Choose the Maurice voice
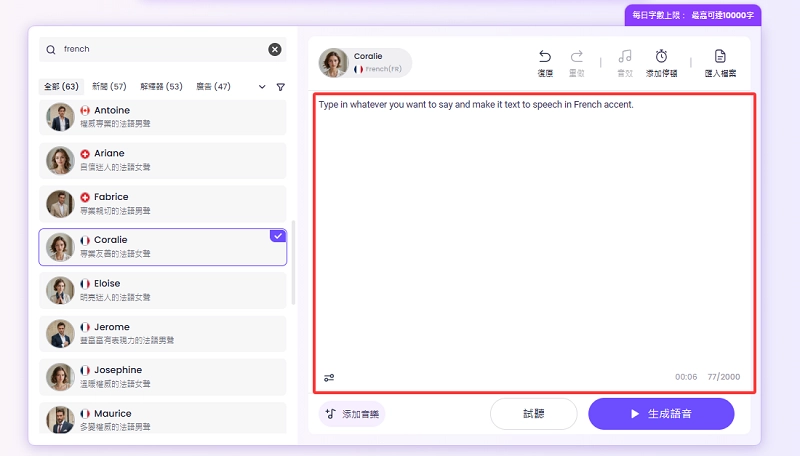 pyautogui.click(x=162, y=418)
